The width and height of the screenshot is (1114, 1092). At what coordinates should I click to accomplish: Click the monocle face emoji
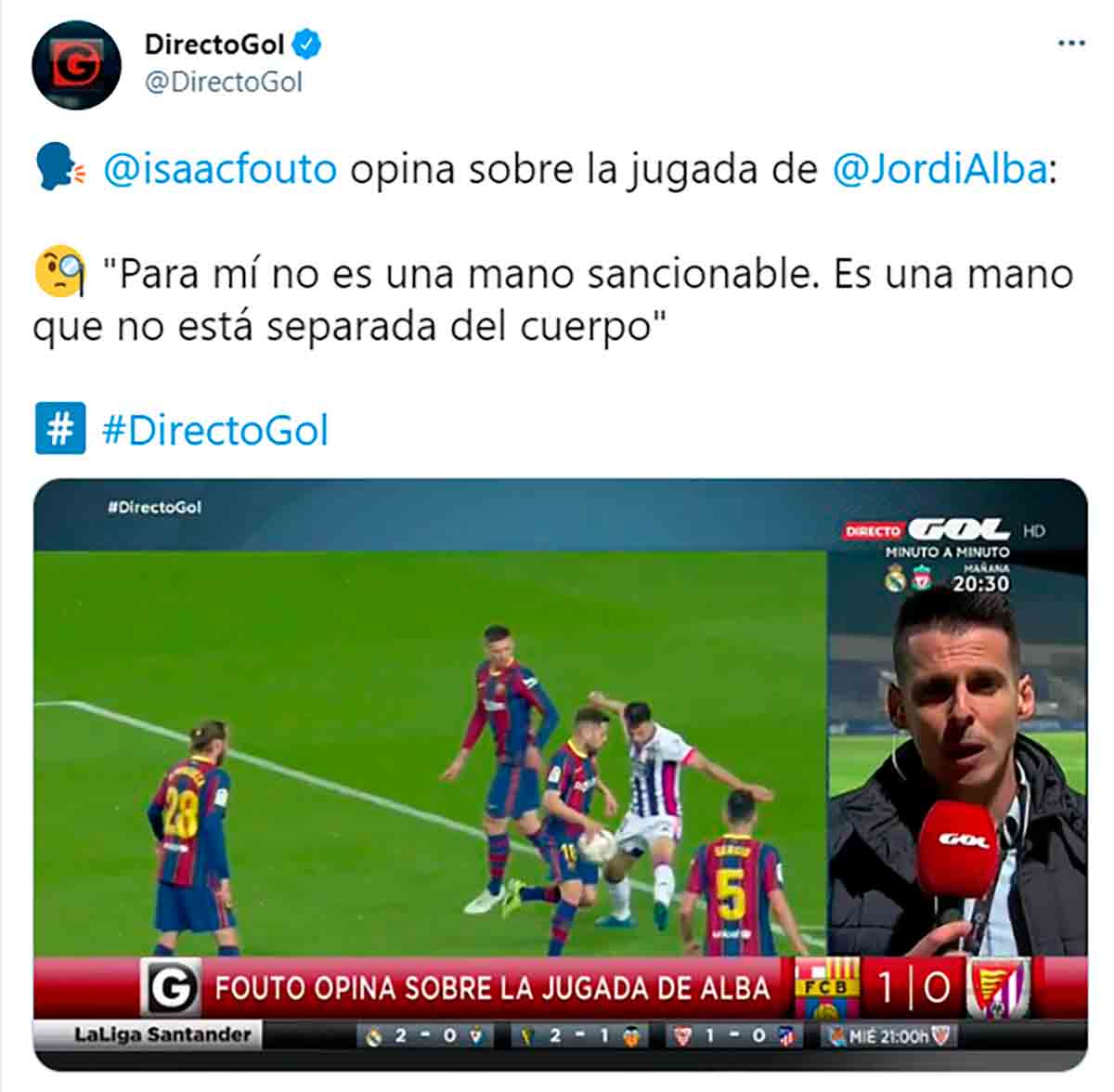[x=60, y=272]
